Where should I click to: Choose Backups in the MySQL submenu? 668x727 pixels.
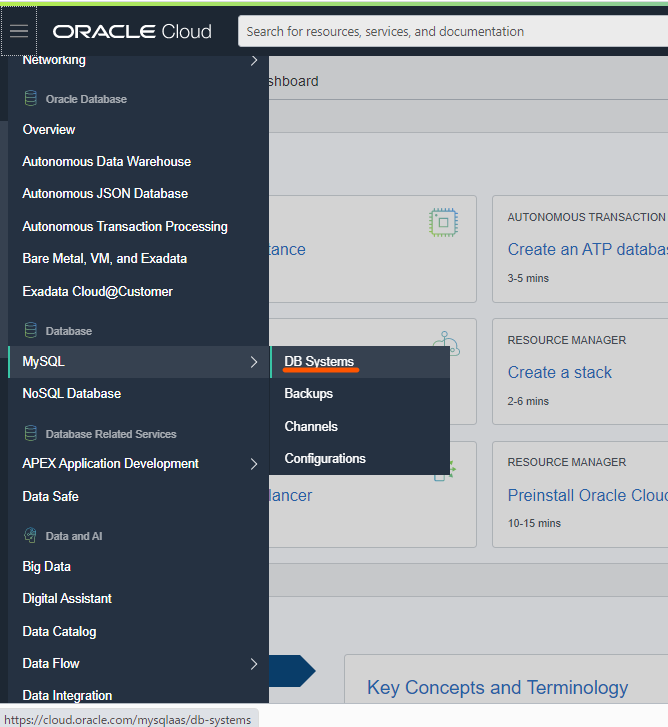[309, 394]
